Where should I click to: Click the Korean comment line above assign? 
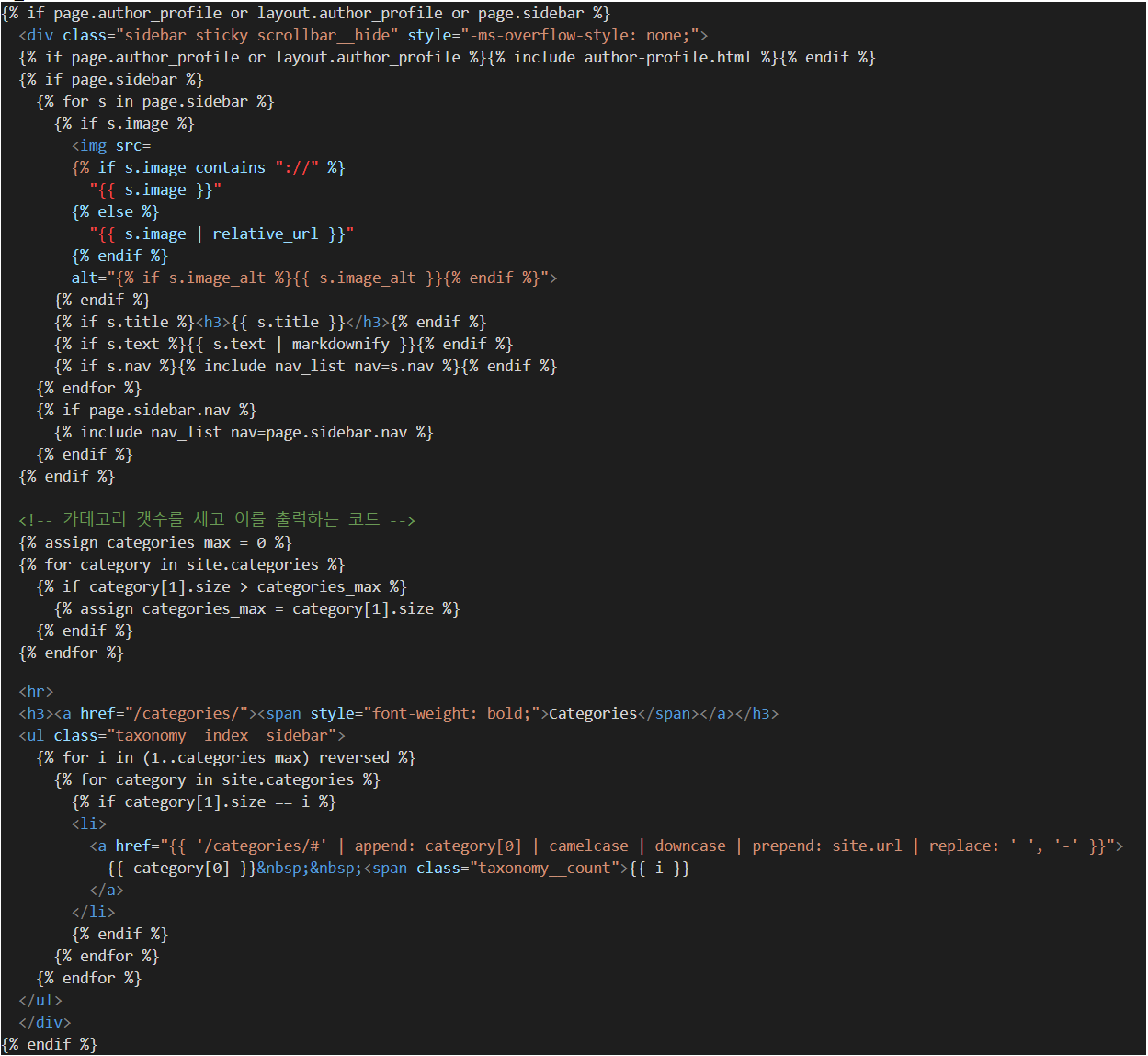216,520
